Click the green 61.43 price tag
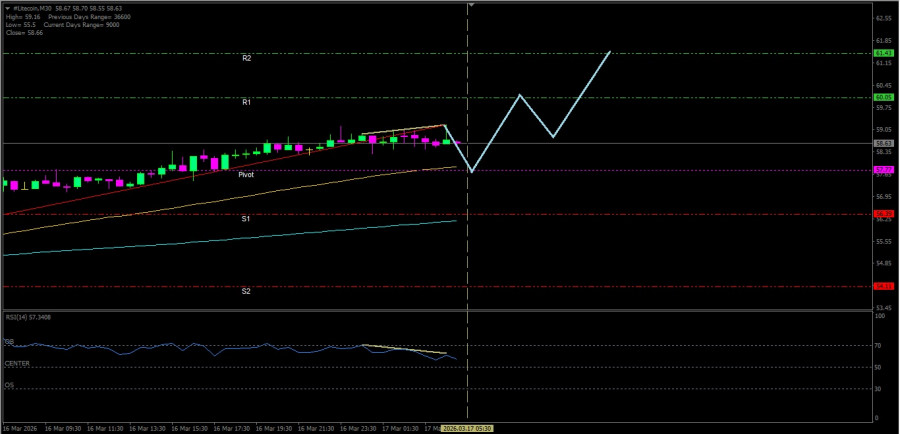The image size is (900, 434). point(883,53)
